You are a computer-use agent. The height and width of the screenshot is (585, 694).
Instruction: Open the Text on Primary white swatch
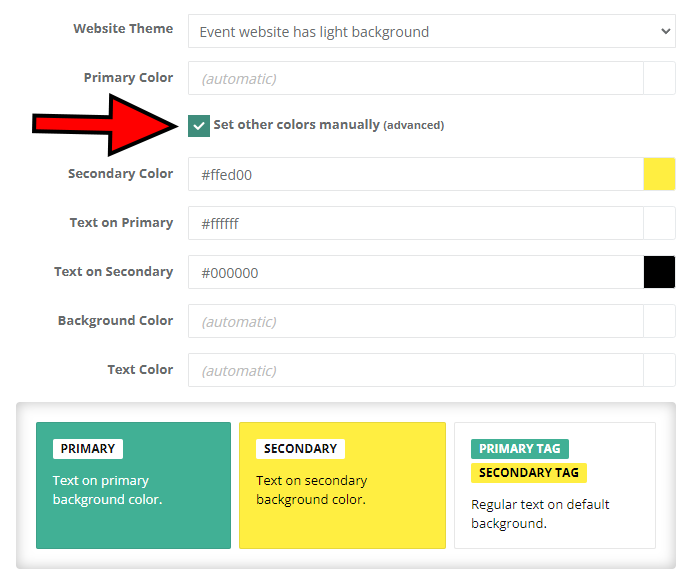[x=659, y=223]
